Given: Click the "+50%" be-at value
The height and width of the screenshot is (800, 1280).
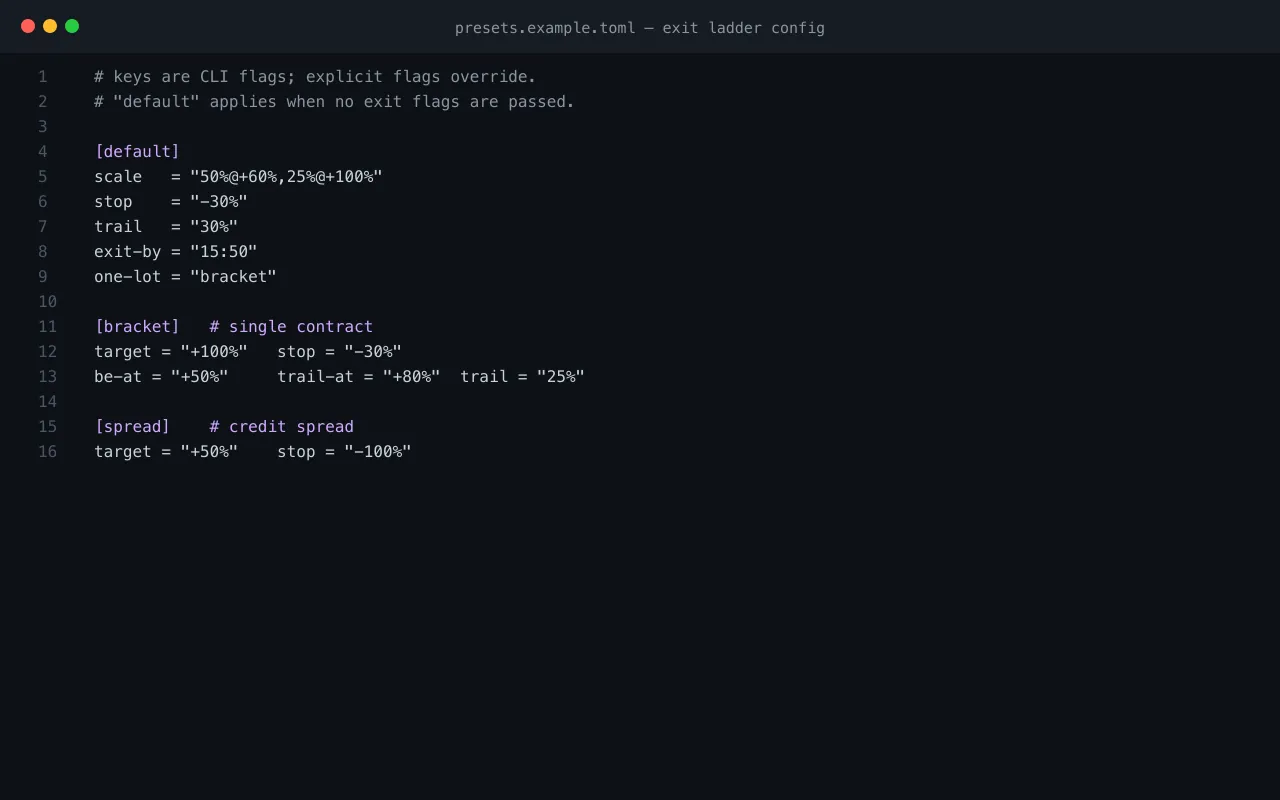Looking at the screenshot, I should 200,377.
